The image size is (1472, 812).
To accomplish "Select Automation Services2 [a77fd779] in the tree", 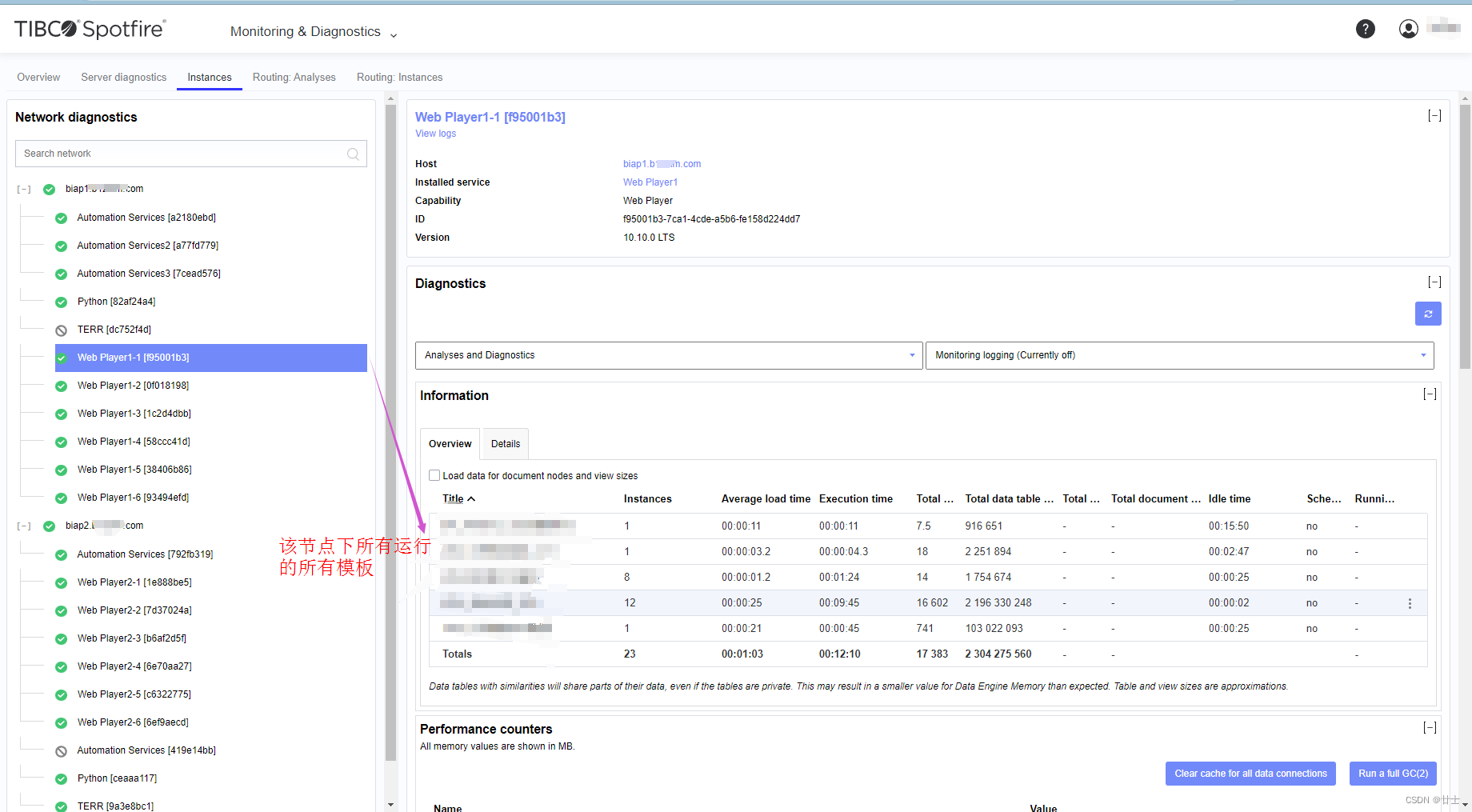I will (147, 246).
